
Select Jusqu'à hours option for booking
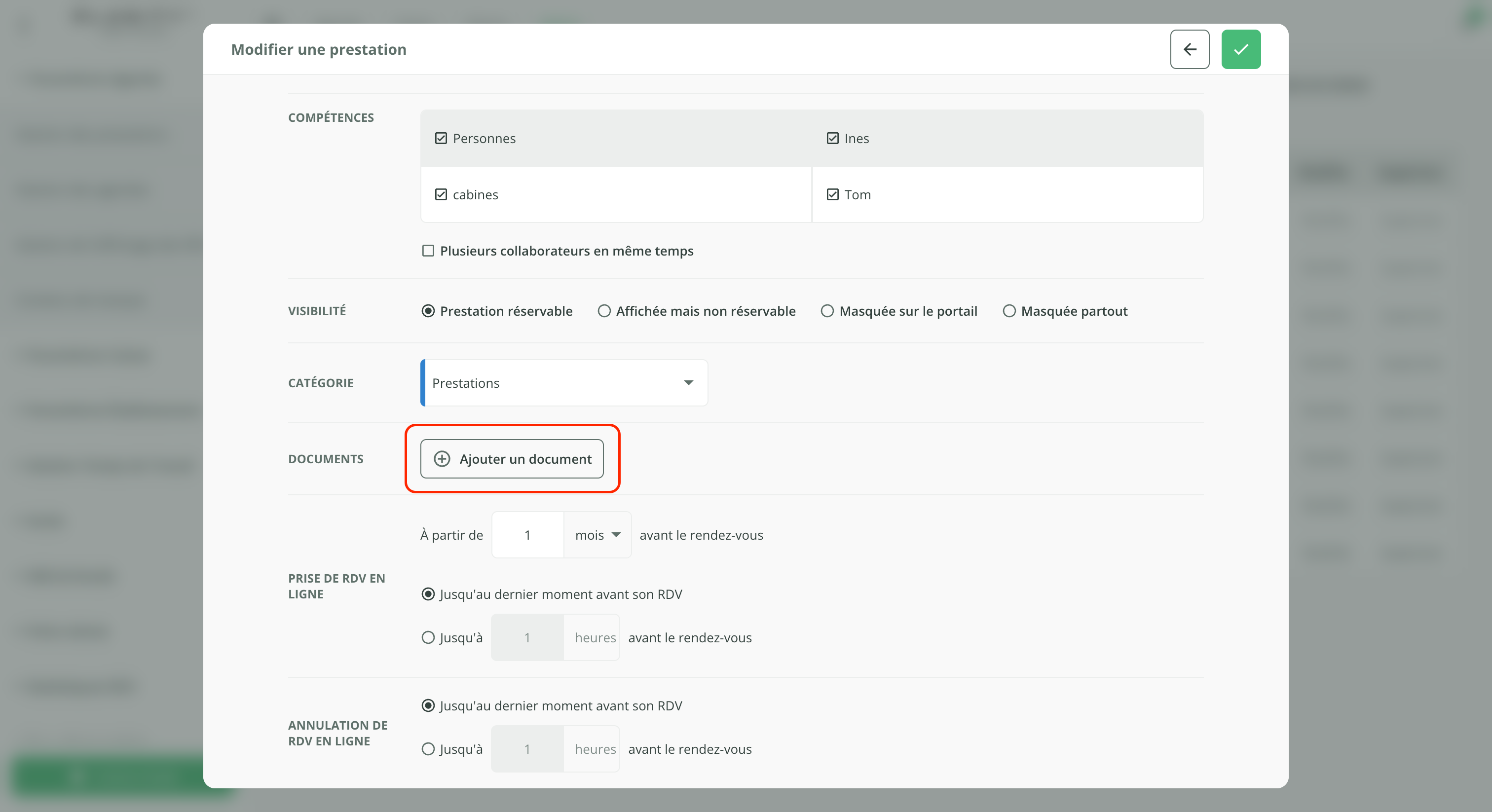[x=428, y=638]
